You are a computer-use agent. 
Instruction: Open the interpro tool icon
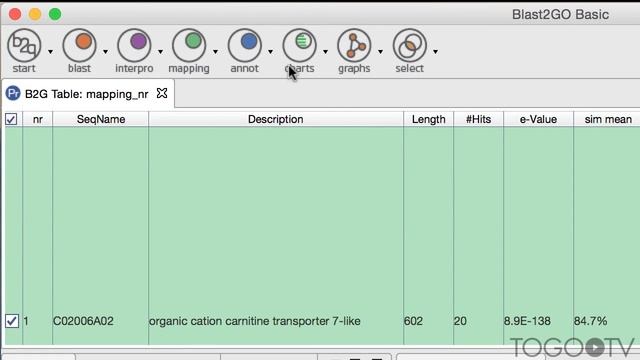134,45
